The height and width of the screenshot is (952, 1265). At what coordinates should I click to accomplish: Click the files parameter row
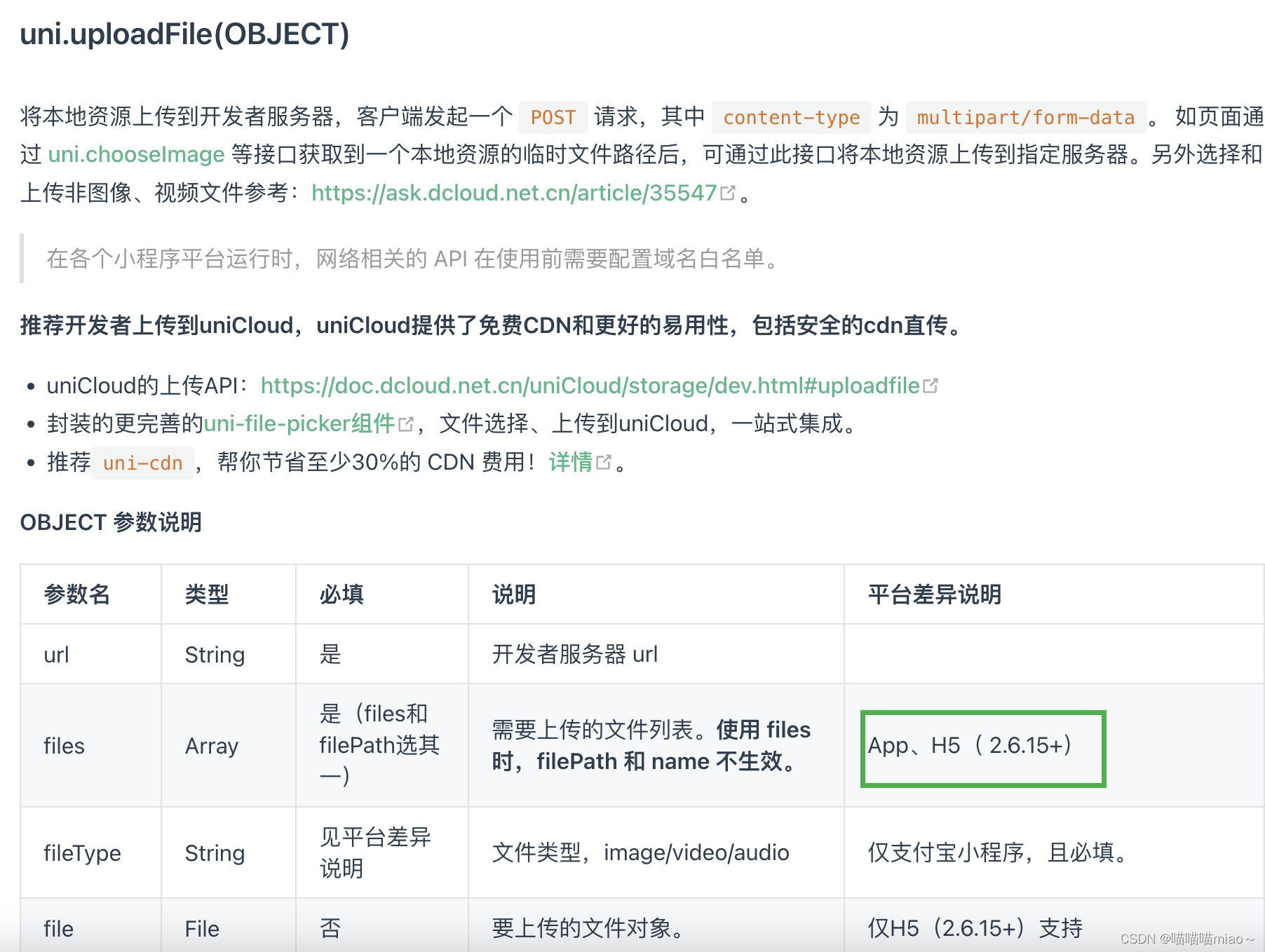tap(63, 745)
